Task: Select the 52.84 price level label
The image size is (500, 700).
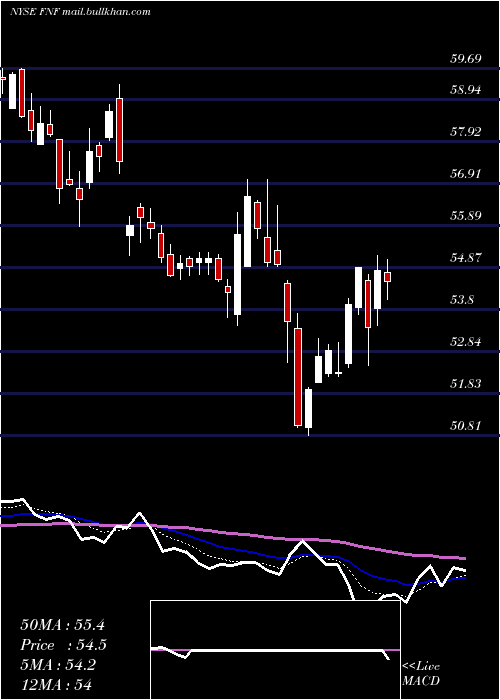Action: coord(465,342)
